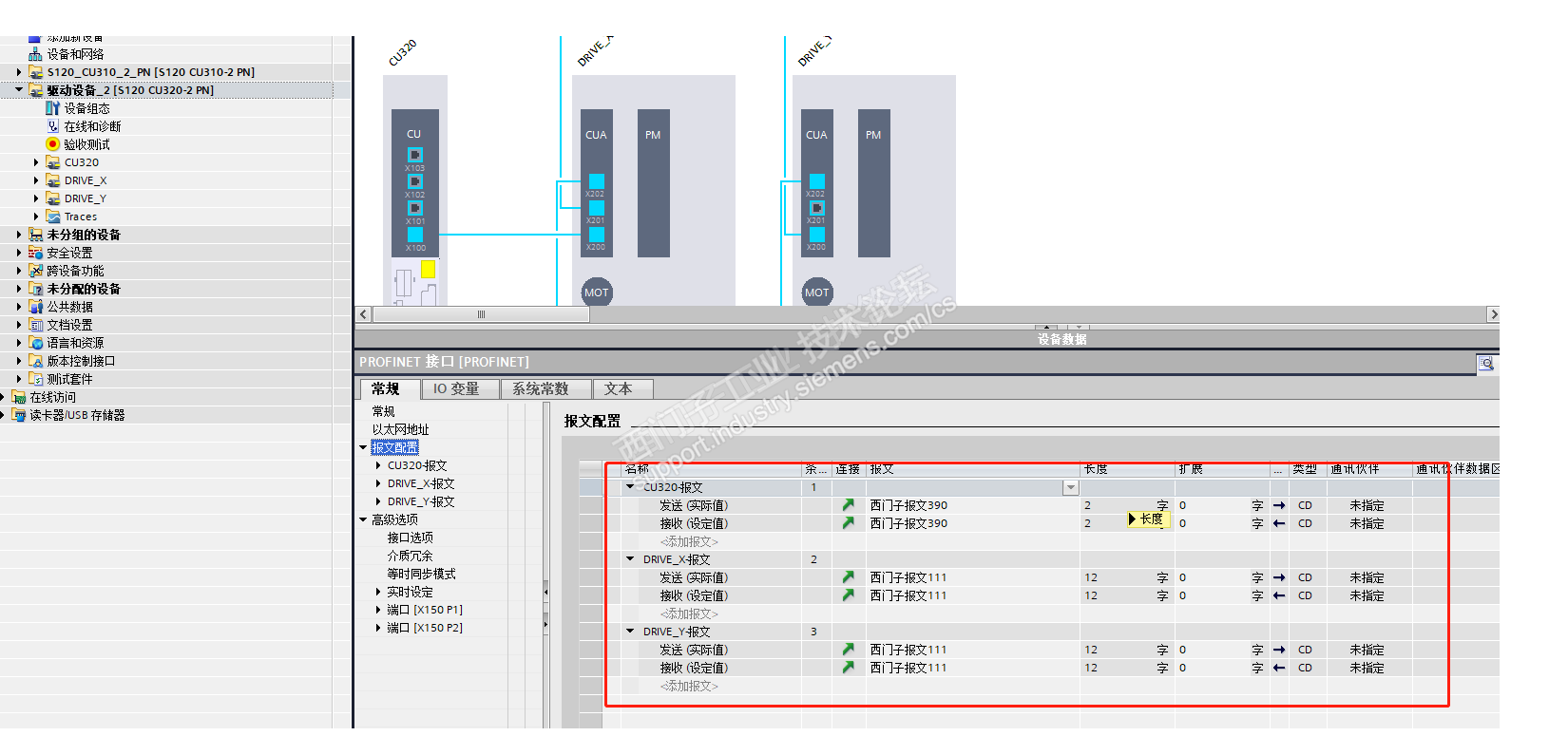Open 设备组态 via its tools icon
Viewport: 1568px width, 755px height.
point(52,108)
